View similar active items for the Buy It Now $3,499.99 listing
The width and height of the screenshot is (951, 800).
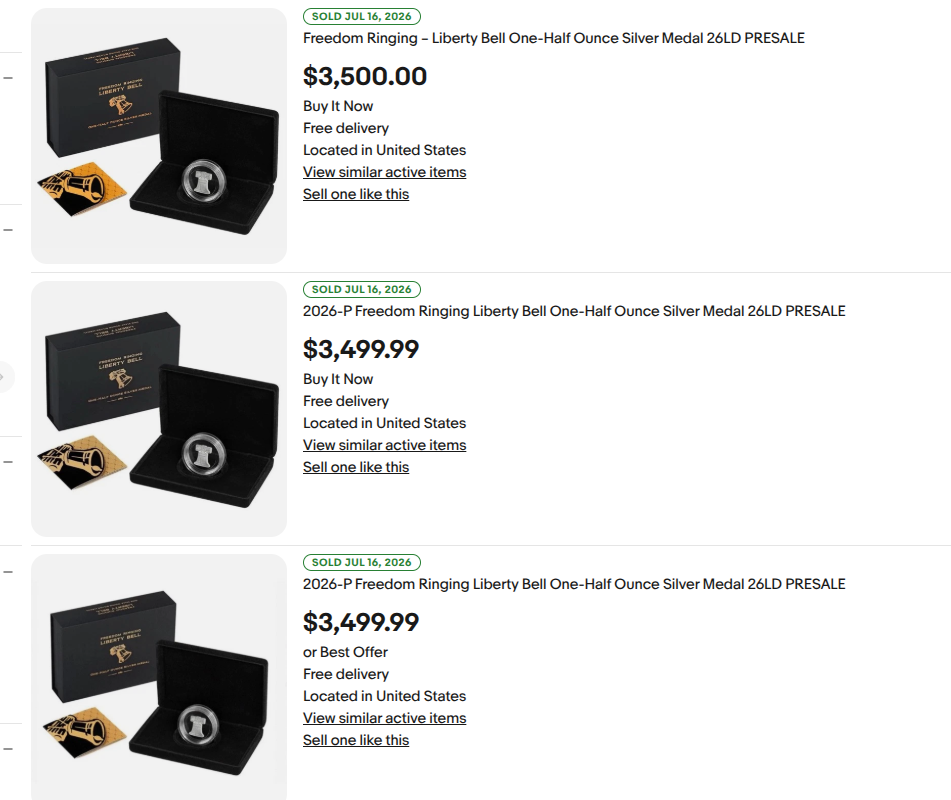tap(385, 445)
